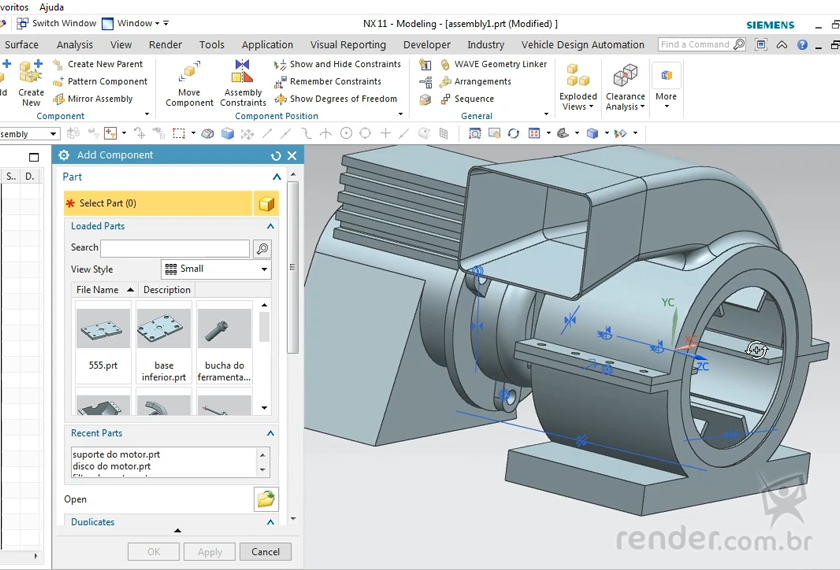Screen dimensions: 840x570
Task: Click the search magnifier icon in Loaded Parts
Action: (262, 248)
